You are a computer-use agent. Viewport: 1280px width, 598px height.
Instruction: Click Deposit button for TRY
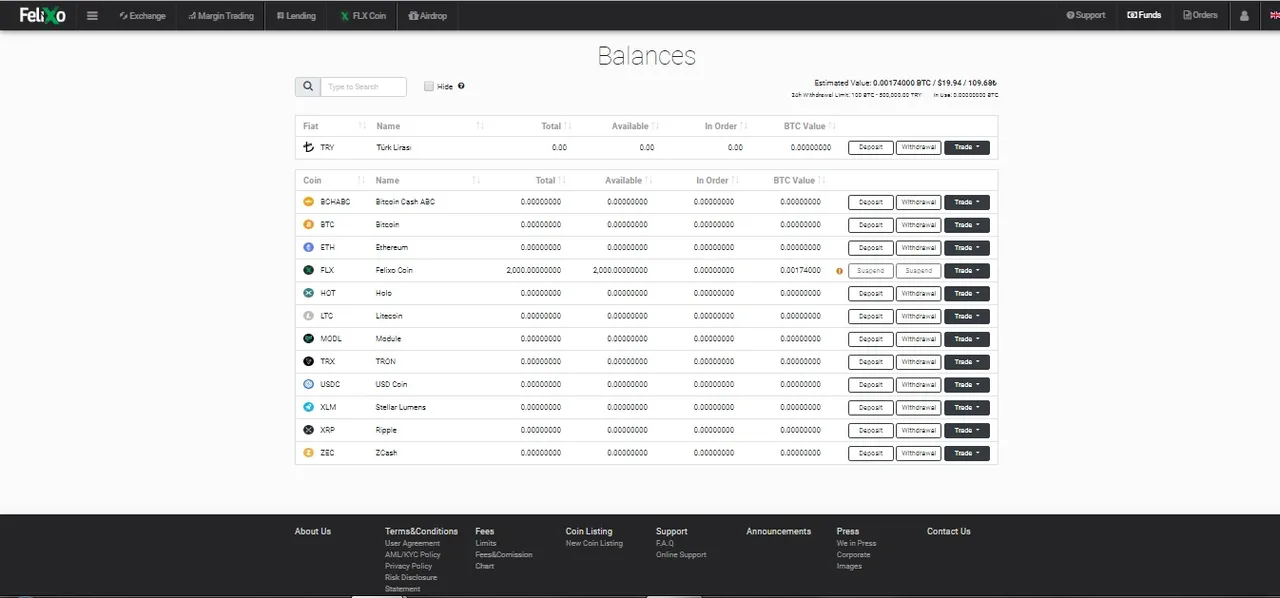coord(871,147)
